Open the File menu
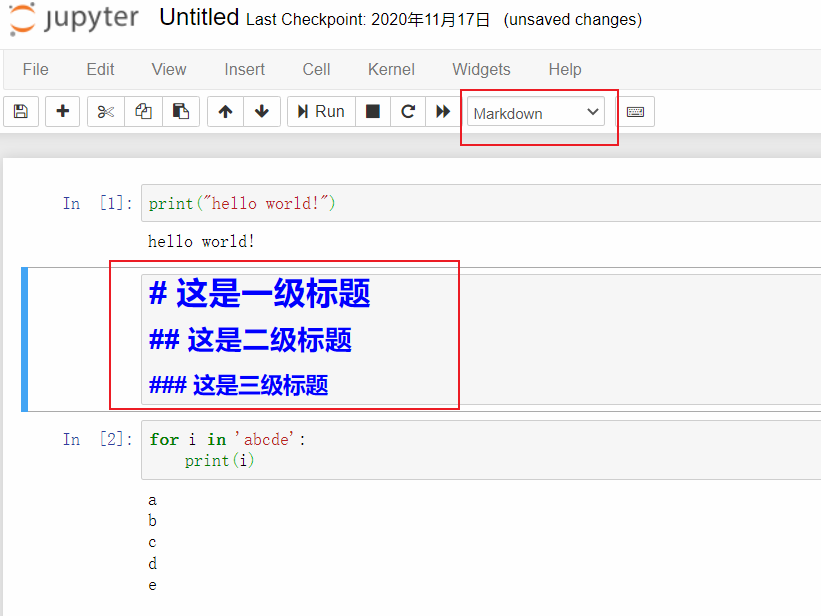The width and height of the screenshot is (821, 616). (x=36, y=69)
